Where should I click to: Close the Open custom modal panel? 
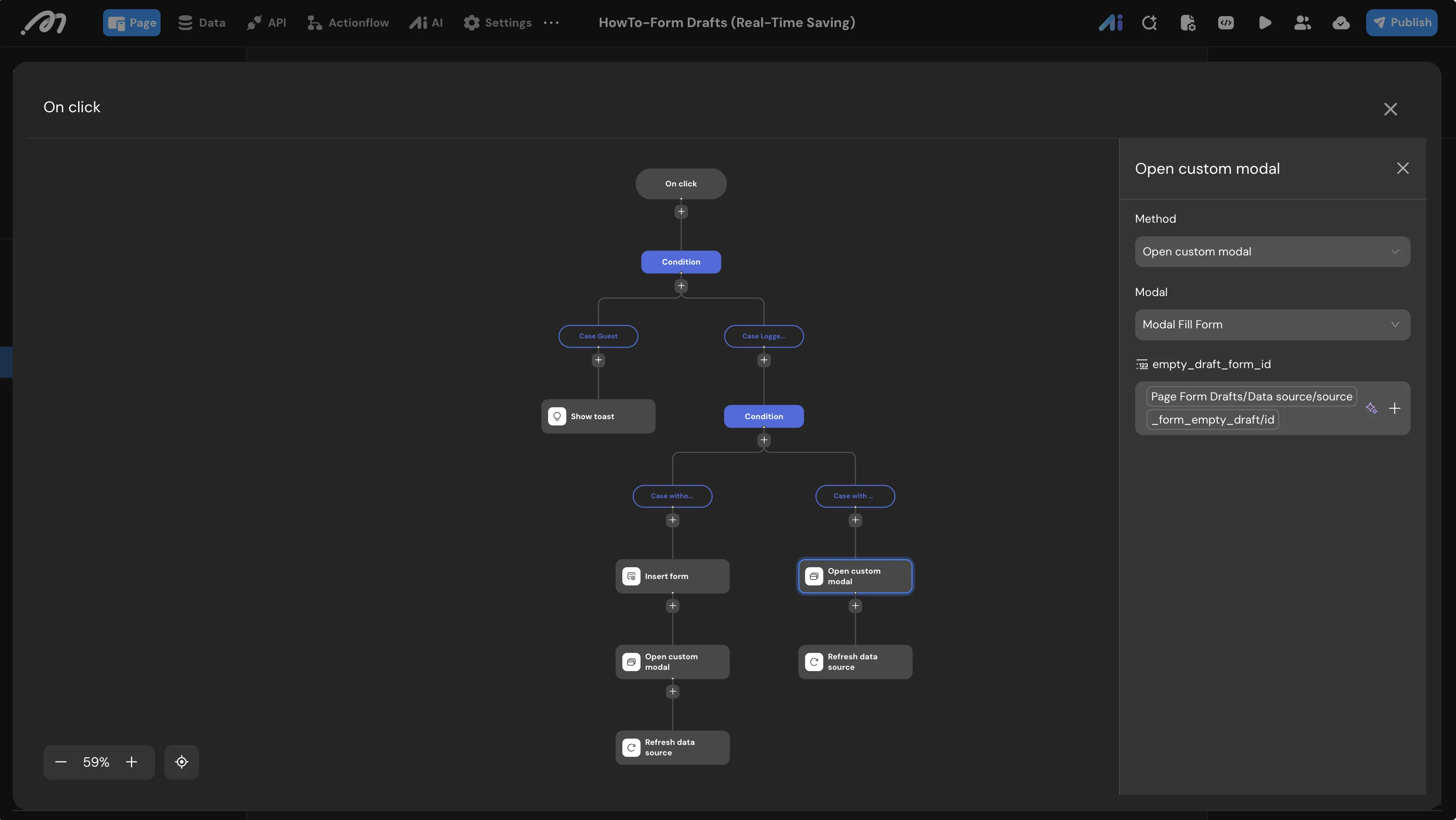(1403, 168)
